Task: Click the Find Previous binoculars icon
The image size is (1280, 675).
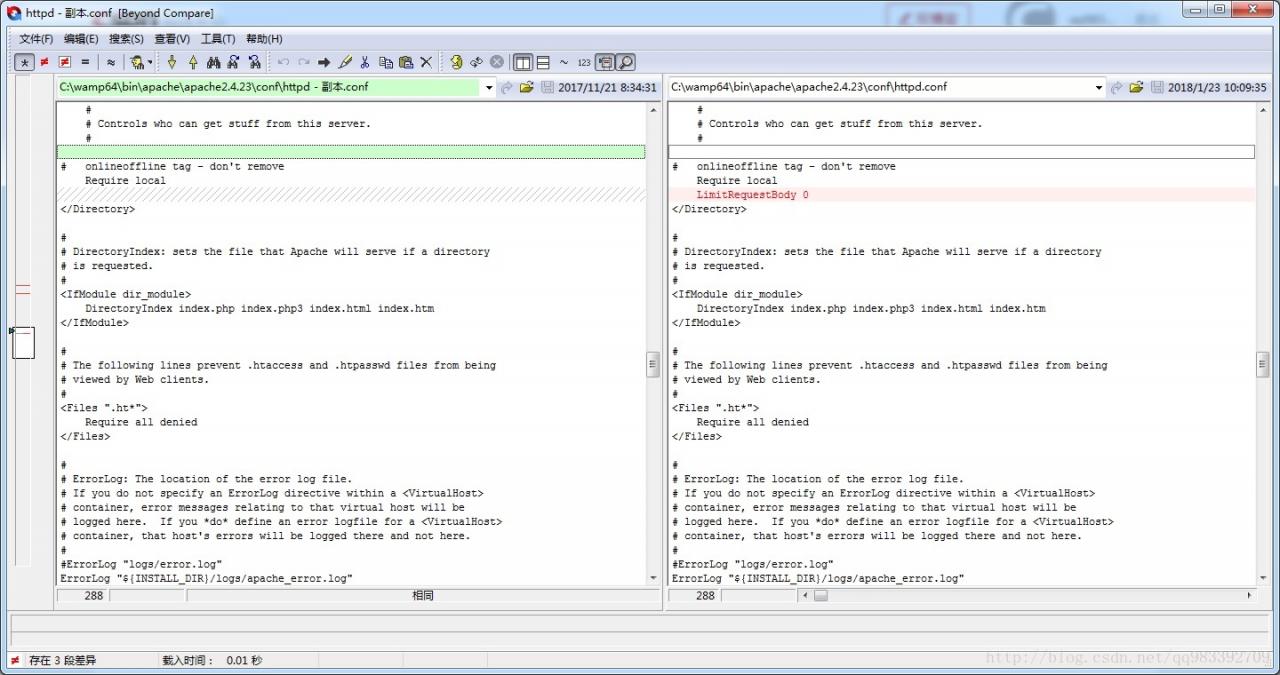Action: tap(254, 62)
